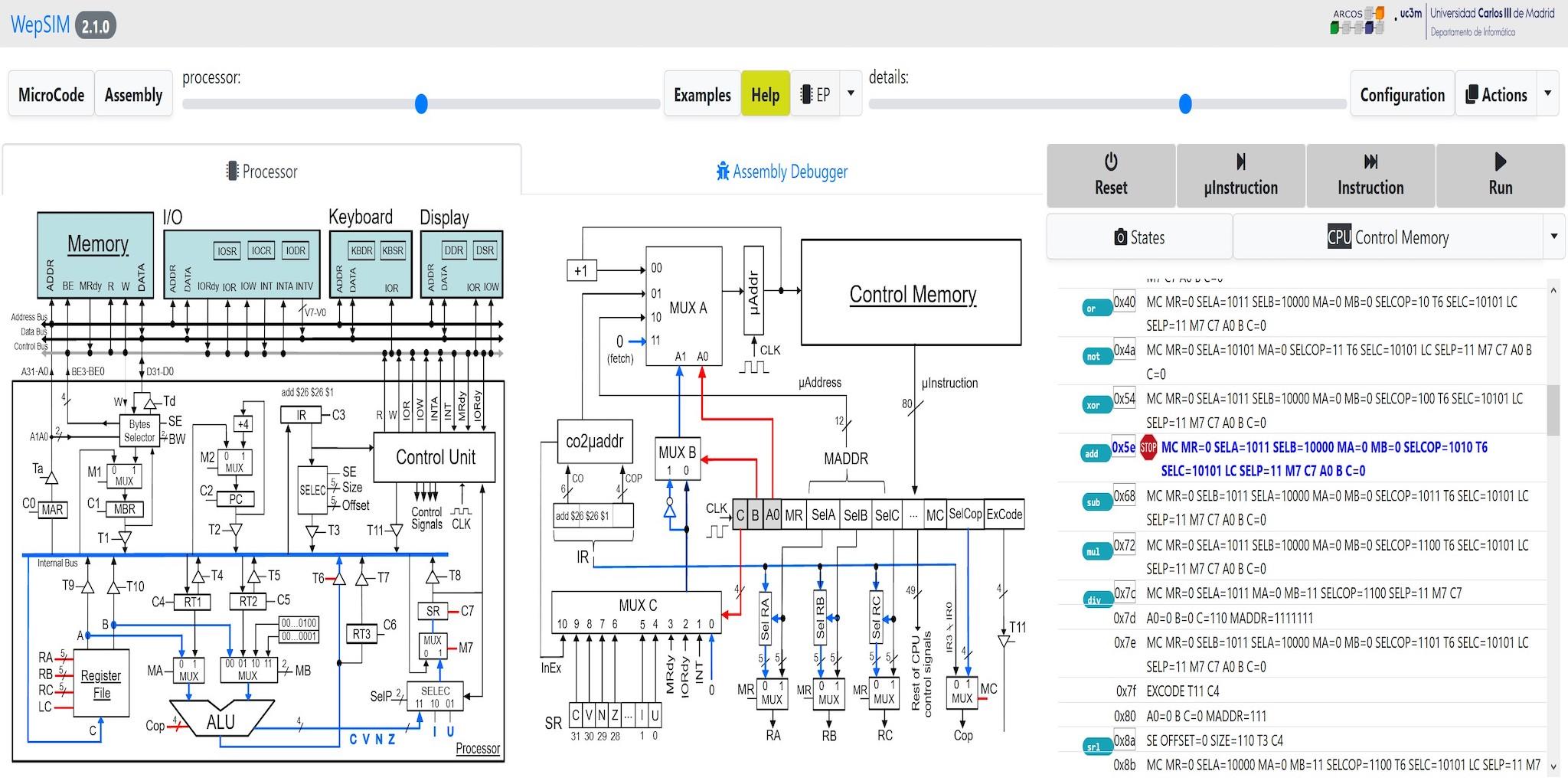Select the 'mul' instruction label
This screenshot has height=784, width=1568.
[1096, 551]
